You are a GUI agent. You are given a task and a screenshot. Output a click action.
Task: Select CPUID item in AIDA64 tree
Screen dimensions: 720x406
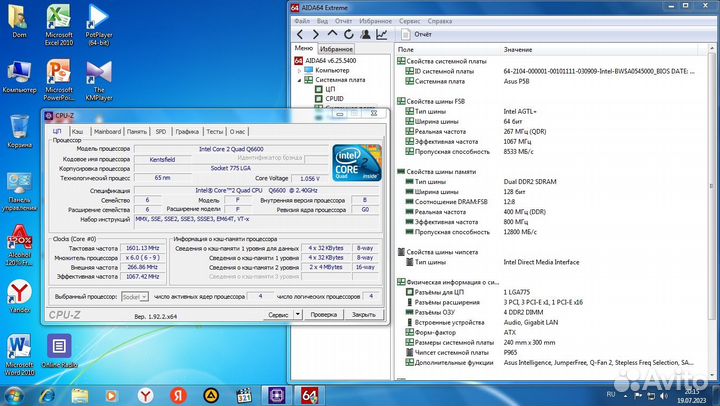[329, 98]
